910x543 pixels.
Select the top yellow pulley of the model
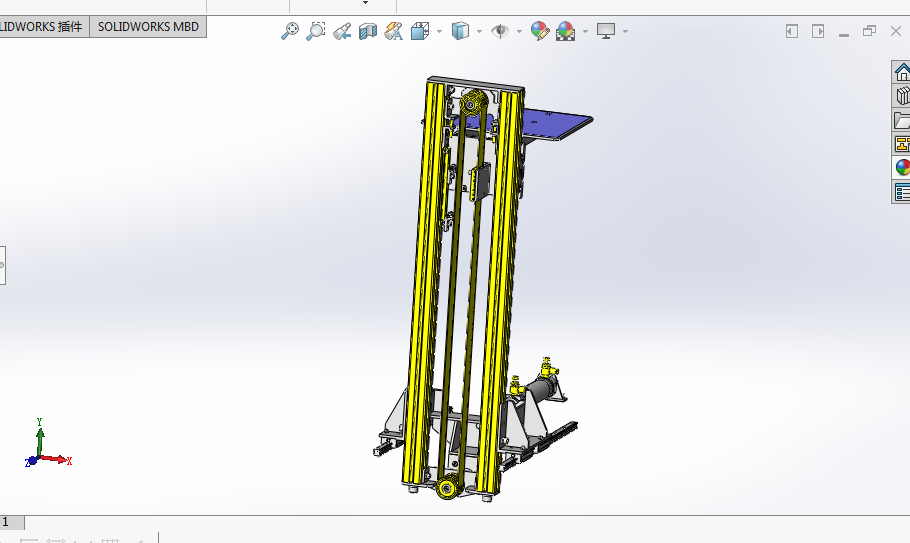click(474, 104)
